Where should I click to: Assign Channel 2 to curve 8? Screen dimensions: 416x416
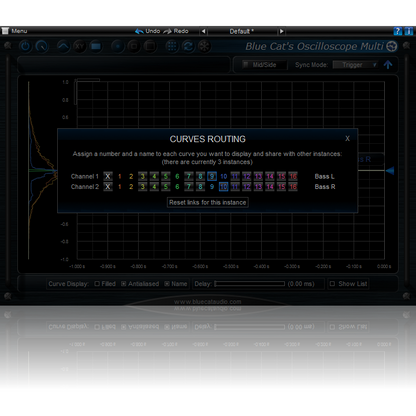[200, 187]
